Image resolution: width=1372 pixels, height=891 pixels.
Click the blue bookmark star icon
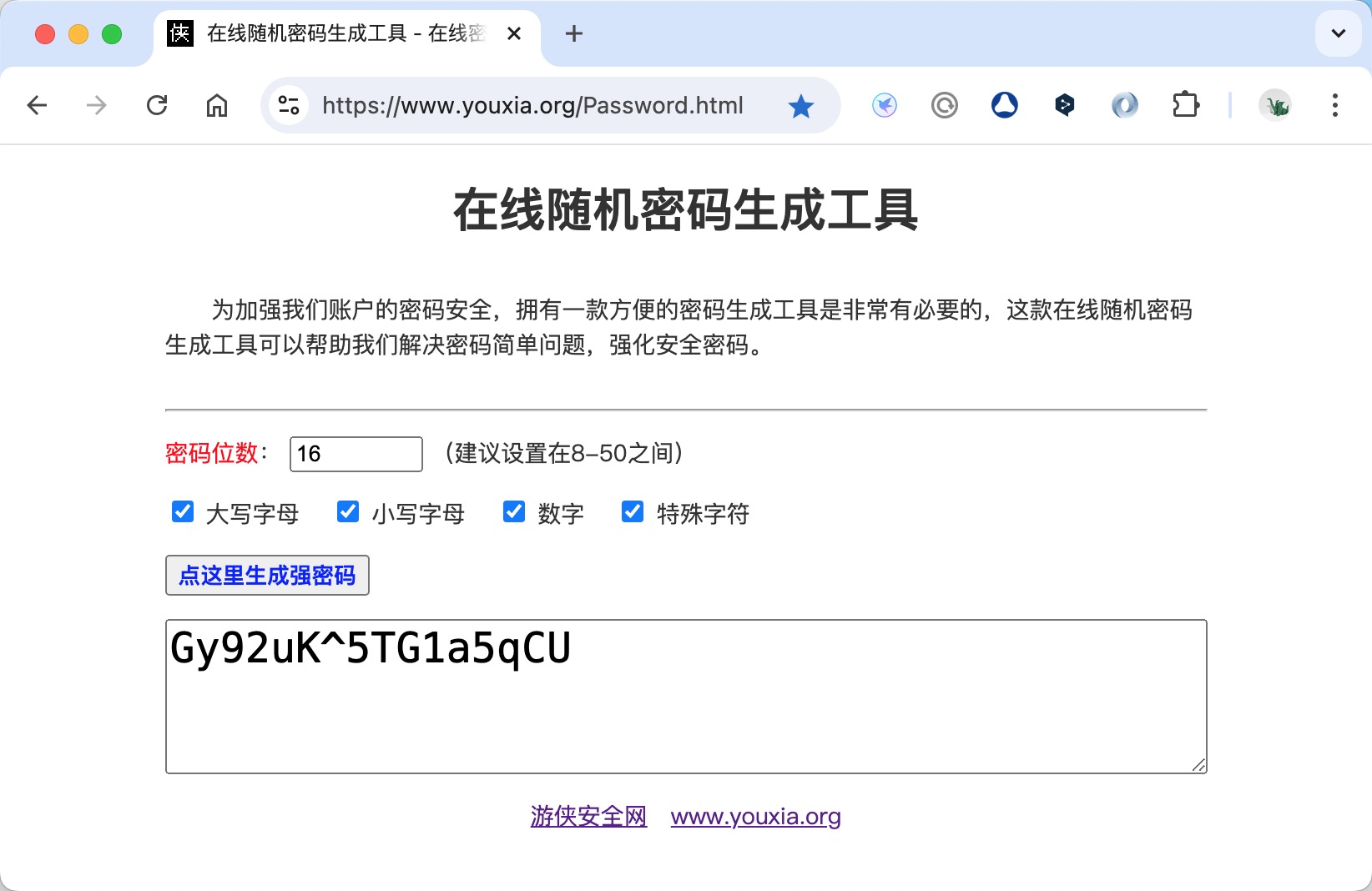coord(800,106)
